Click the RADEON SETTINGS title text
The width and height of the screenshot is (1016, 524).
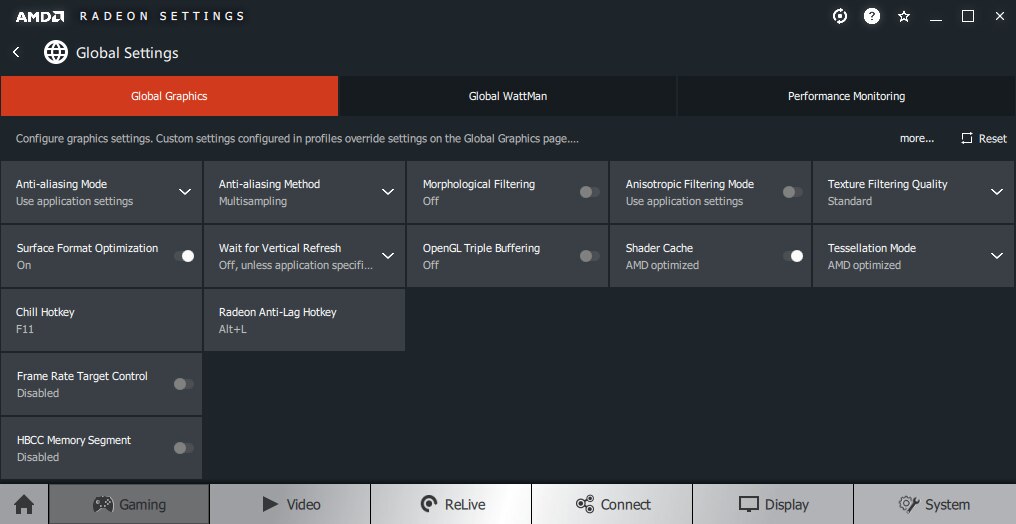pos(161,16)
